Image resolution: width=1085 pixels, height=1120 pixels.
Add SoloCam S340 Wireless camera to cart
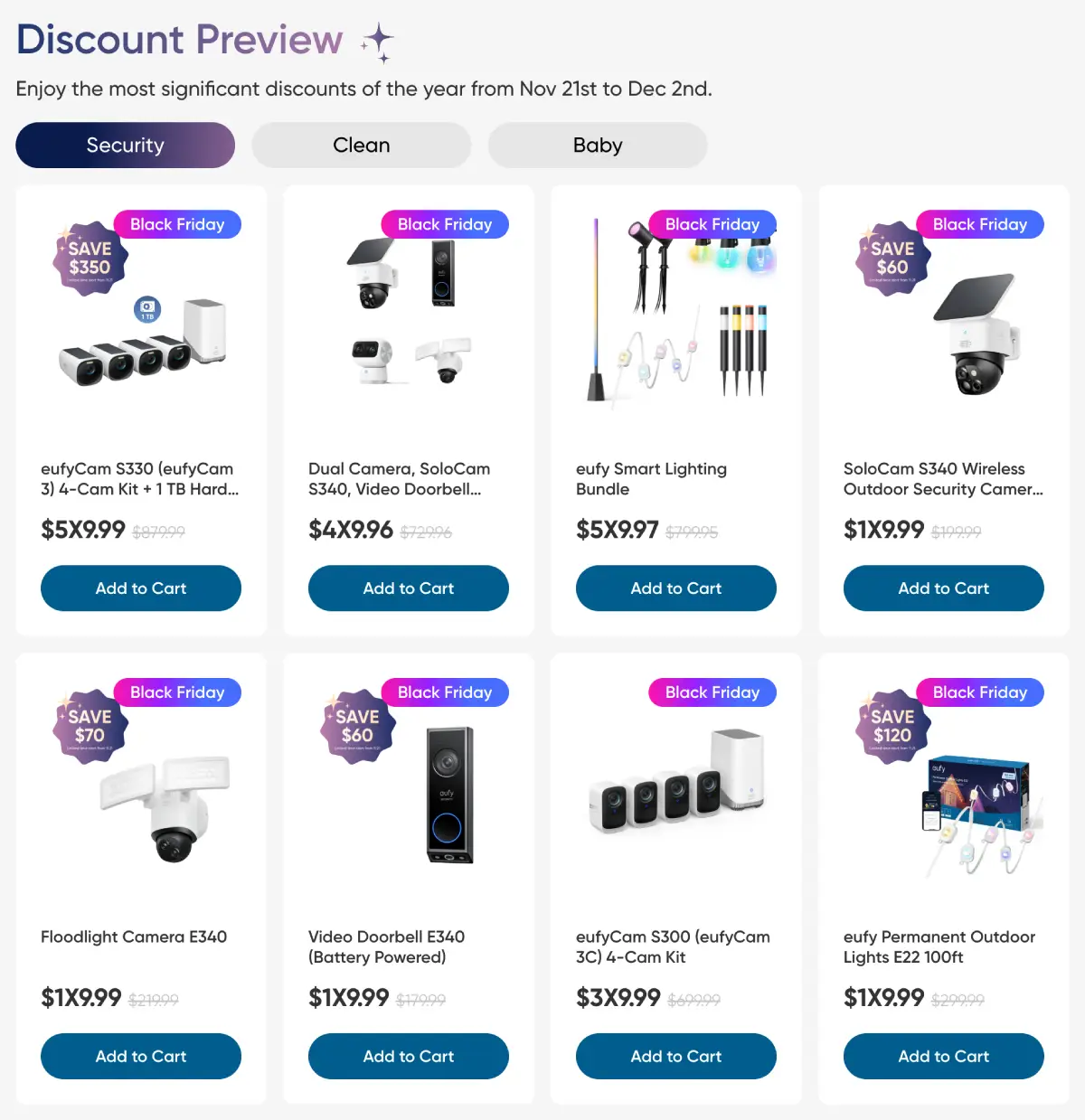[944, 588]
